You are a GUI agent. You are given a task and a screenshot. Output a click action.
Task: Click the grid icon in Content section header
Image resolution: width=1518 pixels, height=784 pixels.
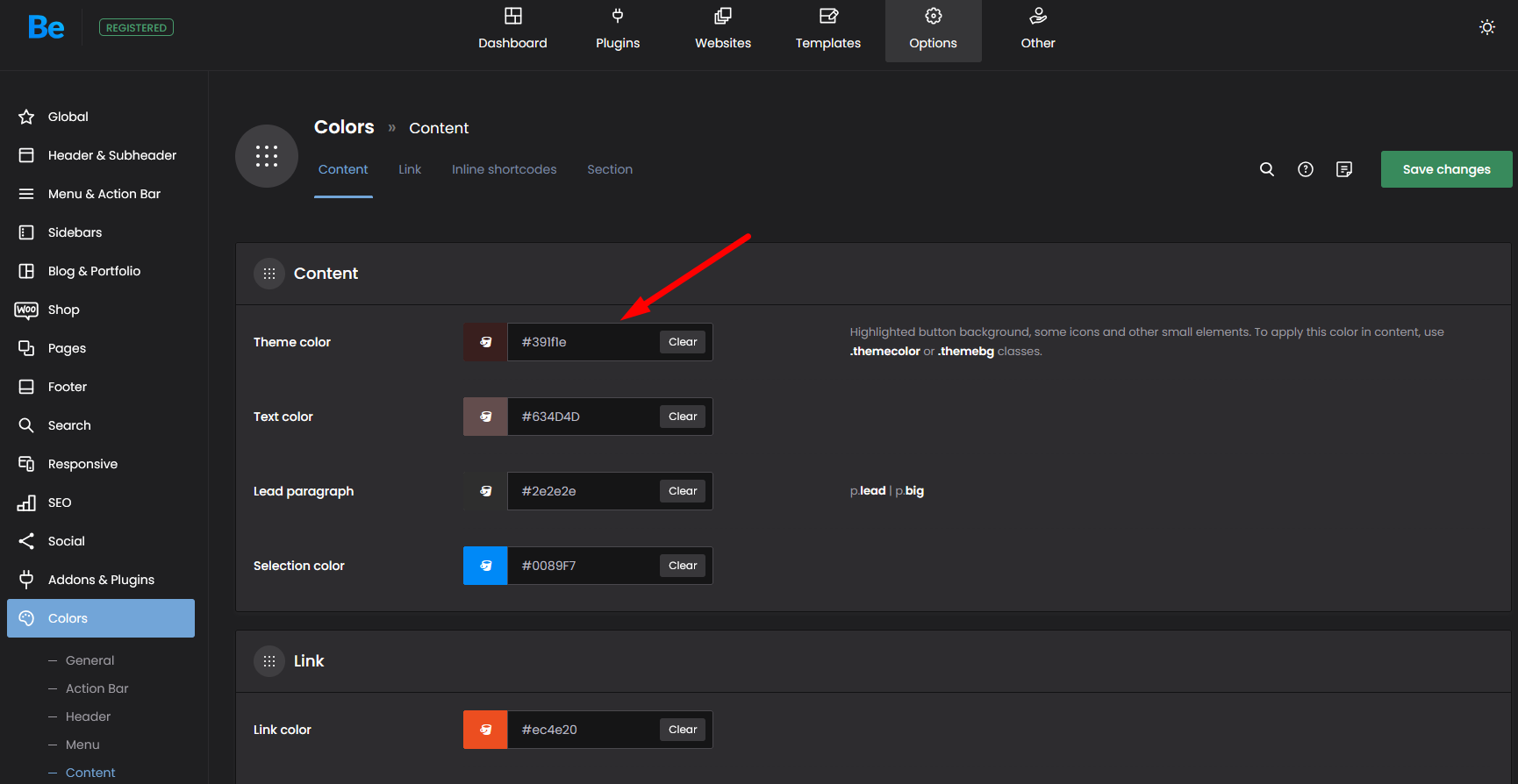click(269, 274)
